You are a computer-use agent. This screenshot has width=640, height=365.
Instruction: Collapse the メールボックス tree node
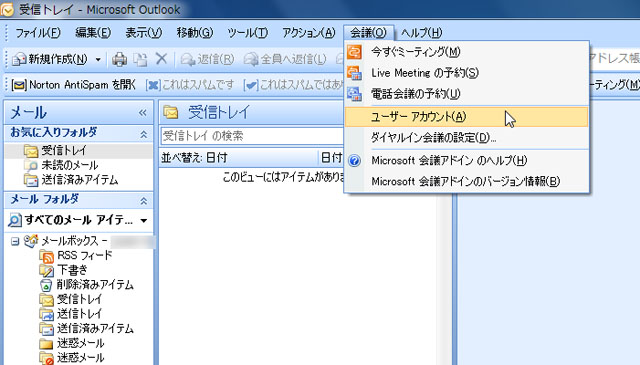coord(15,241)
